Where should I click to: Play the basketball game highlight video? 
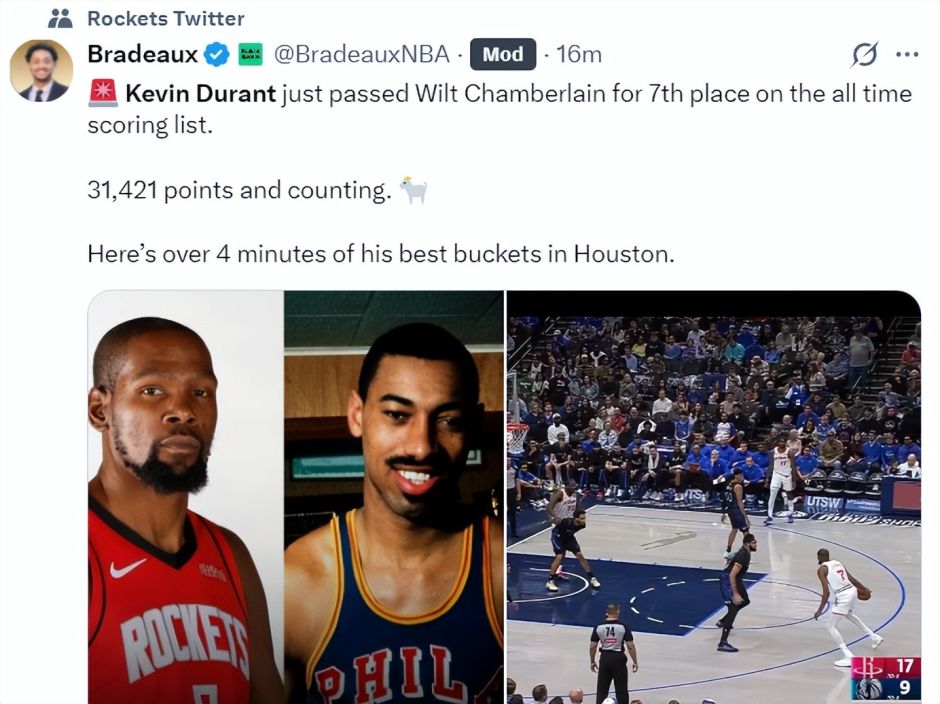pyautogui.click(x=713, y=497)
